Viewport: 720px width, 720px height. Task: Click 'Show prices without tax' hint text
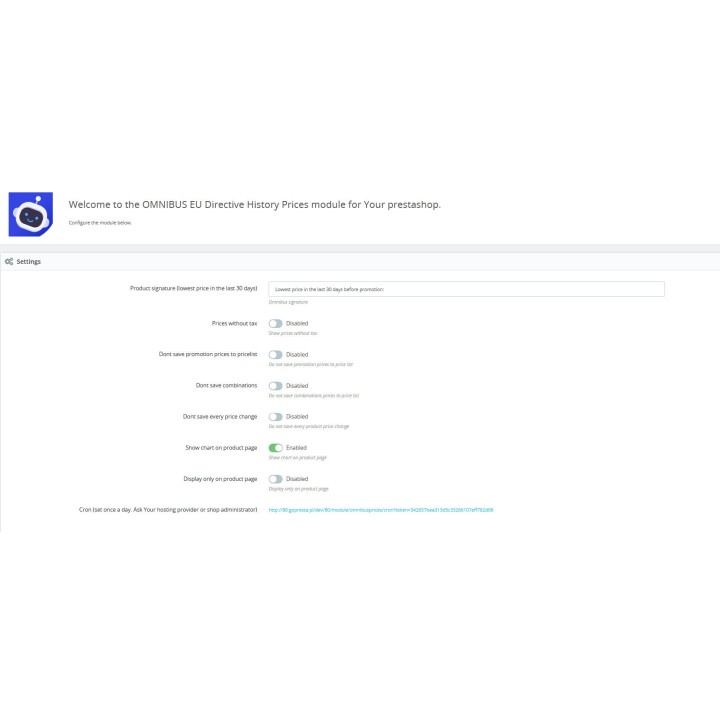tap(293, 333)
